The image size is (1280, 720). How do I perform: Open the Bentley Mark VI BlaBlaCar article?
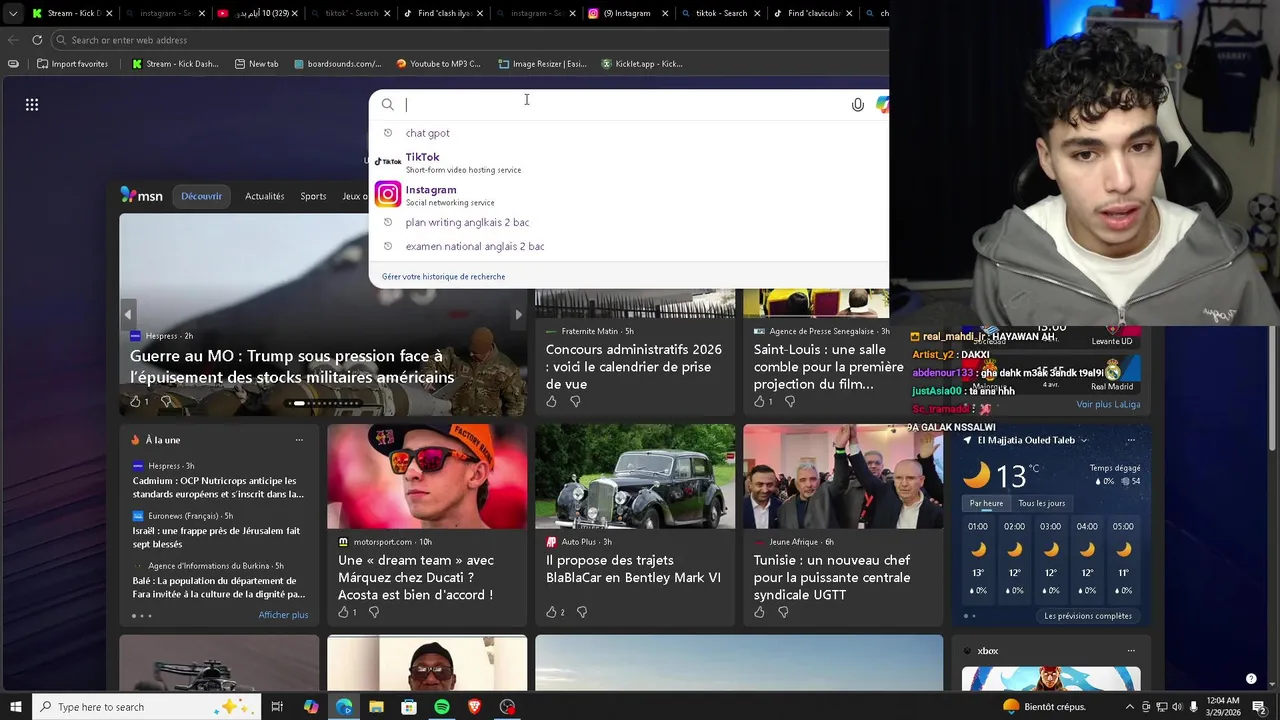click(633, 569)
